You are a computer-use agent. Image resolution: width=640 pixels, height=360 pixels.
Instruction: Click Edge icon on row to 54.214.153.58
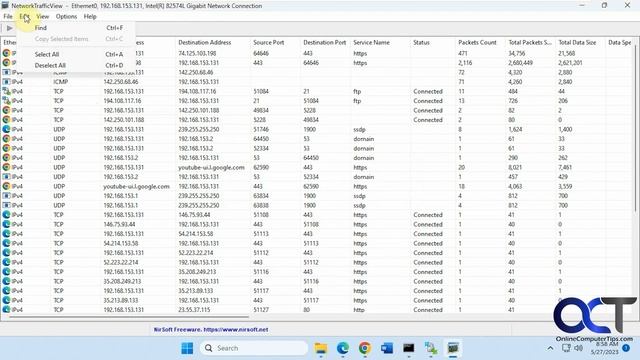coord(6,233)
